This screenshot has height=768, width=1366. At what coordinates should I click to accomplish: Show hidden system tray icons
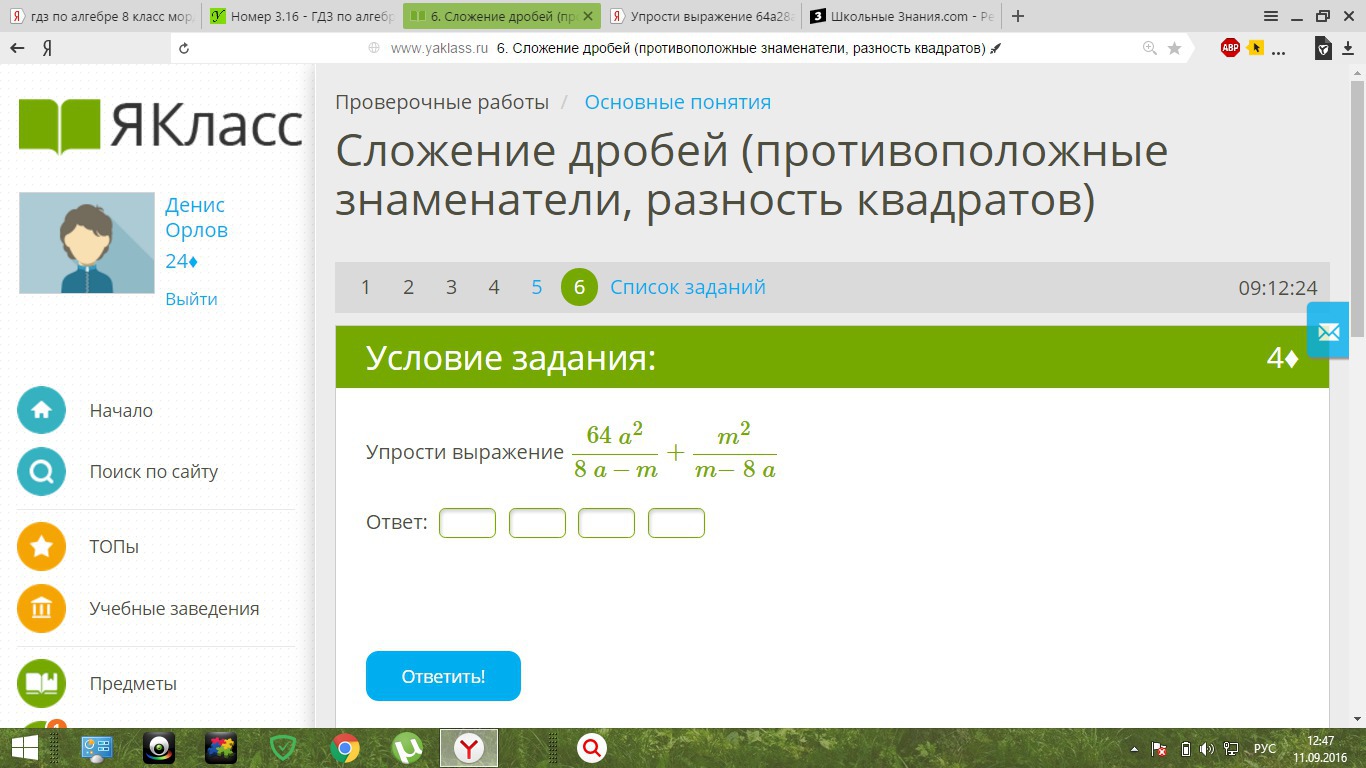tap(1134, 749)
